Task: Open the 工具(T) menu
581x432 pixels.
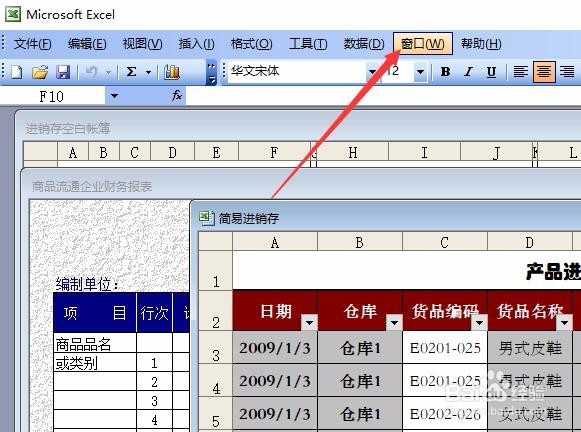Action: click(x=308, y=44)
